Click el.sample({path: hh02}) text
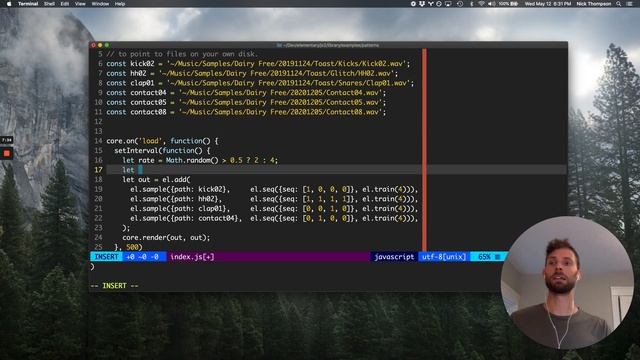This screenshot has width=640, height=360. pyautogui.click(x=176, y=199)
